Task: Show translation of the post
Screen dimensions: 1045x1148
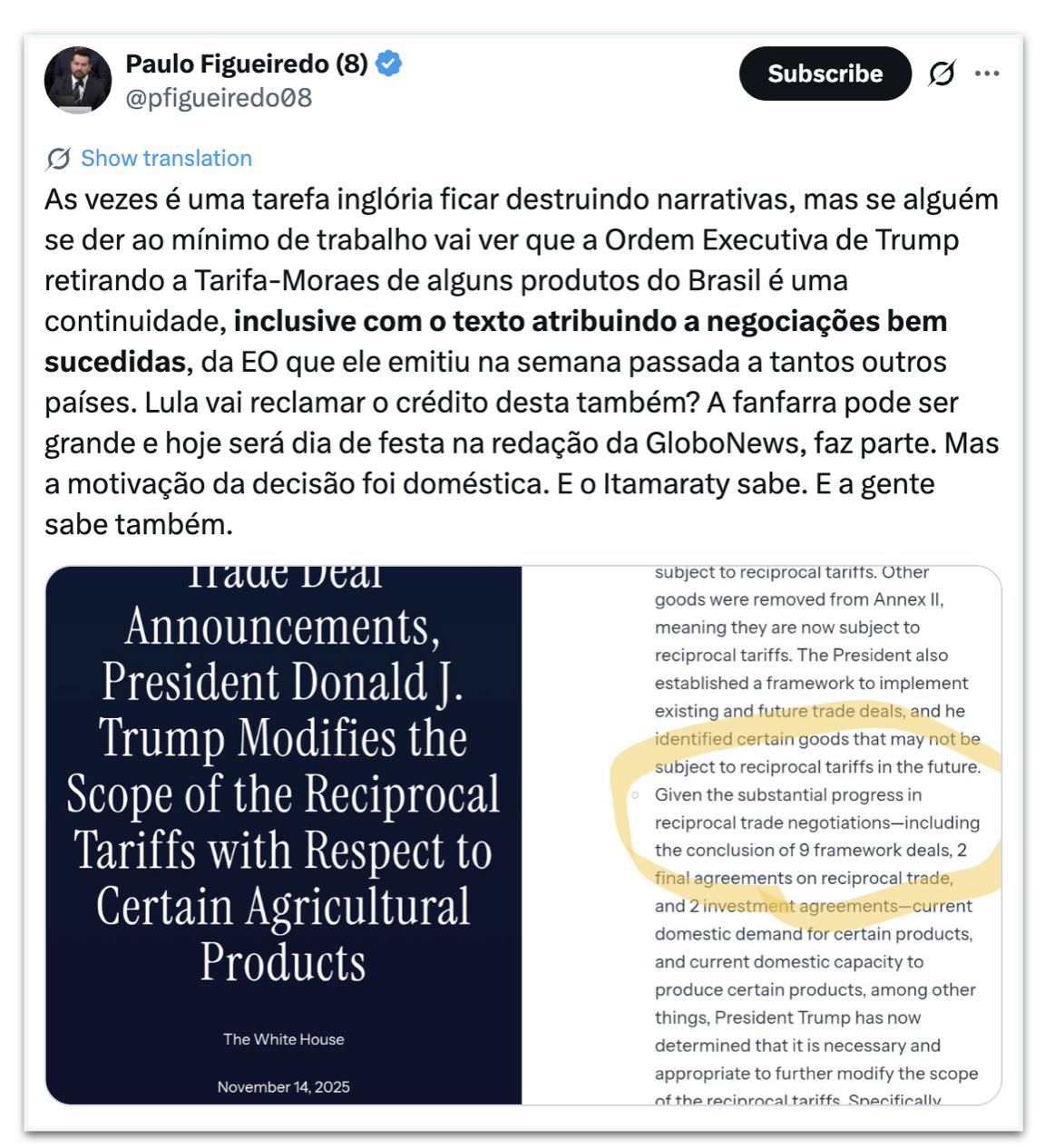Action: pyautogui.click(x=166, y=159)
